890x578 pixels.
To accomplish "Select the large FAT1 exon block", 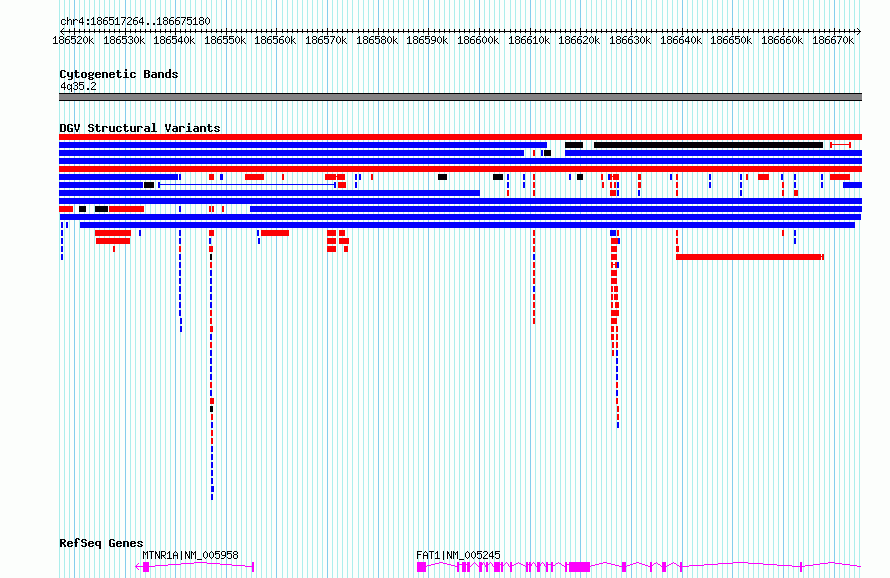I will [x=580, y=567].
